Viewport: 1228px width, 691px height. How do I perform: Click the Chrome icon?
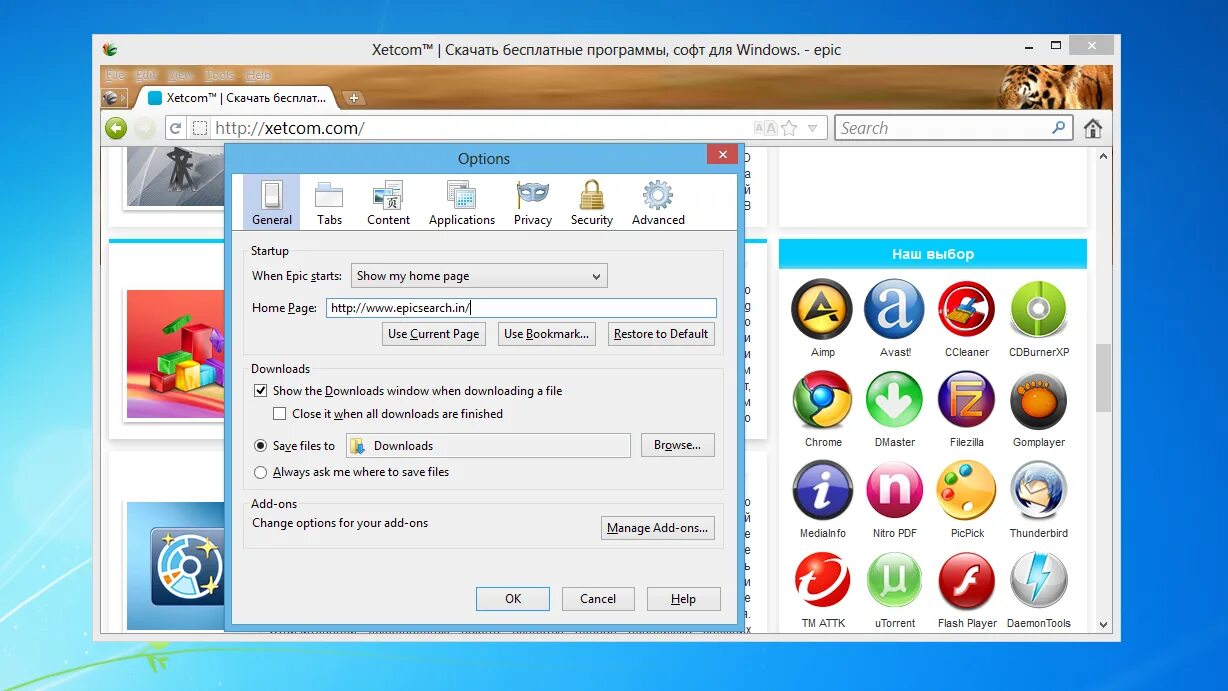[x=822, y=400]
